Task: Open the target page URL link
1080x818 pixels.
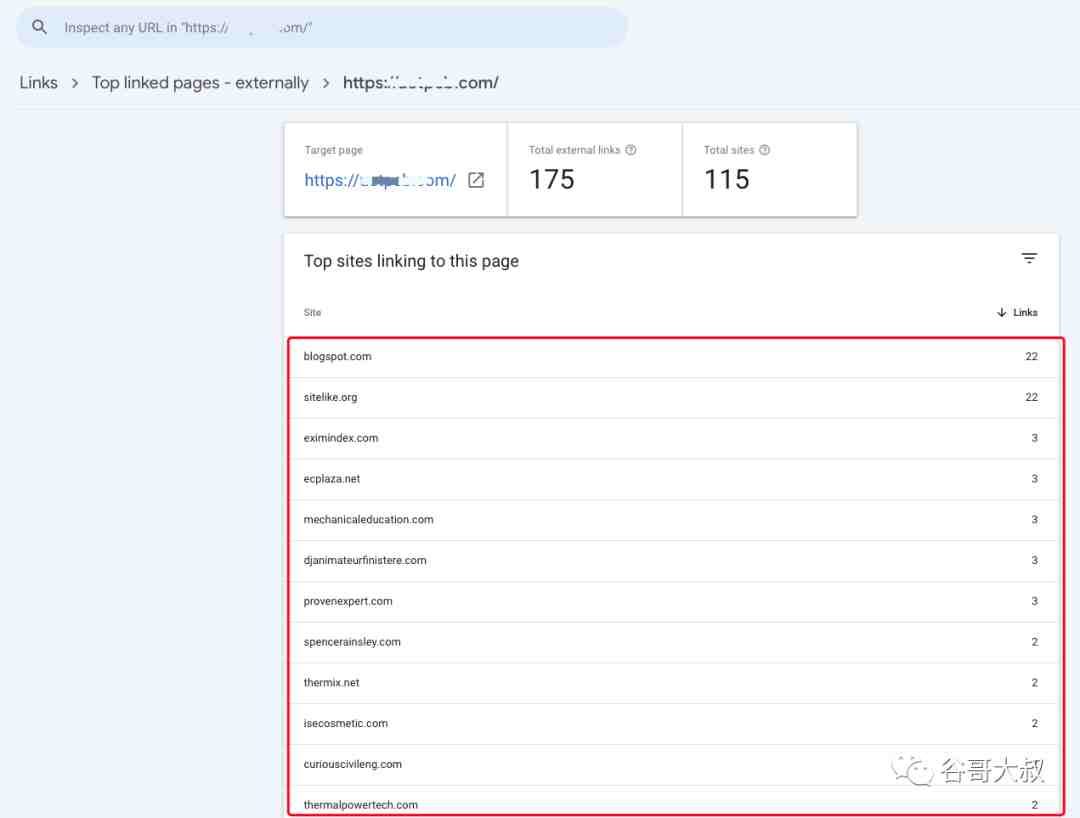Action: click(x=380, y=180)
